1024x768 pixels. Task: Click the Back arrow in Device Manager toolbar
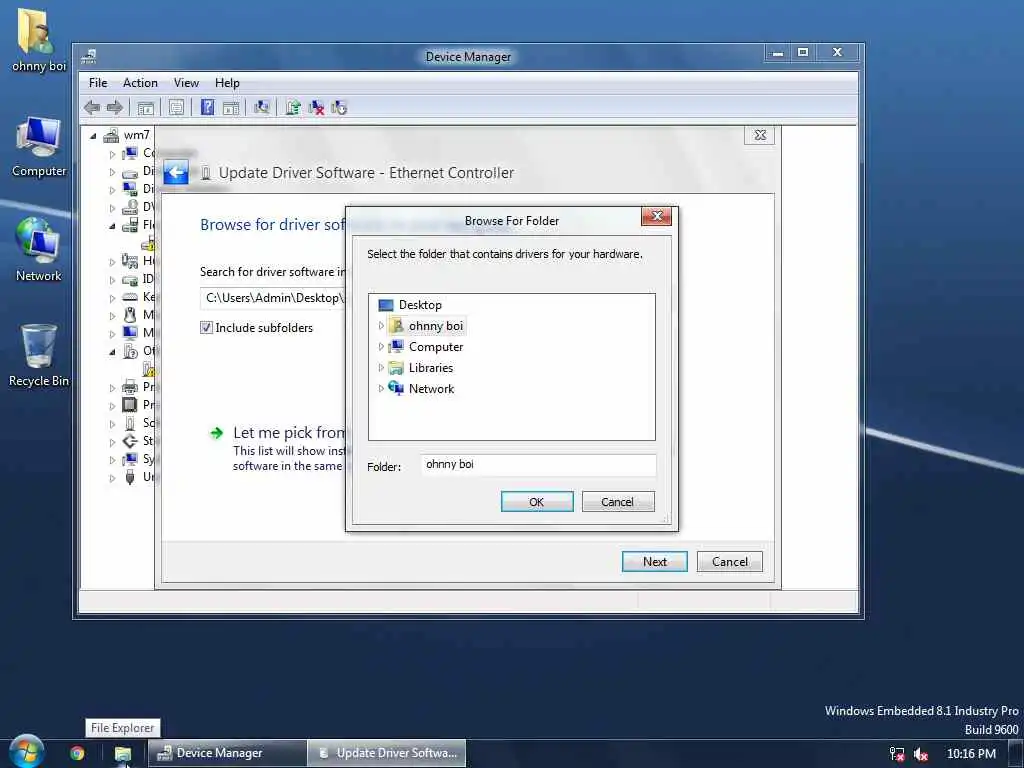tap(92, 107)
